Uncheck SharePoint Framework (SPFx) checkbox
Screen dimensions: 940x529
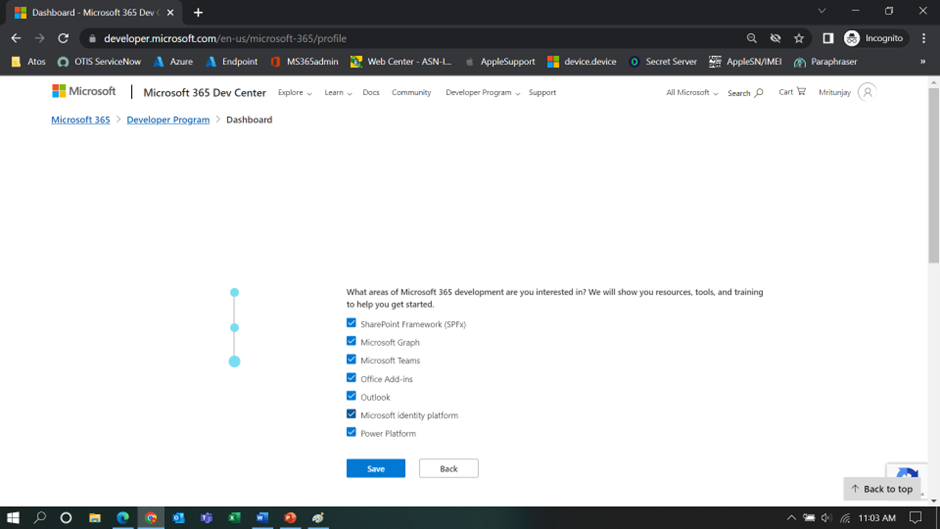(351, 323)
